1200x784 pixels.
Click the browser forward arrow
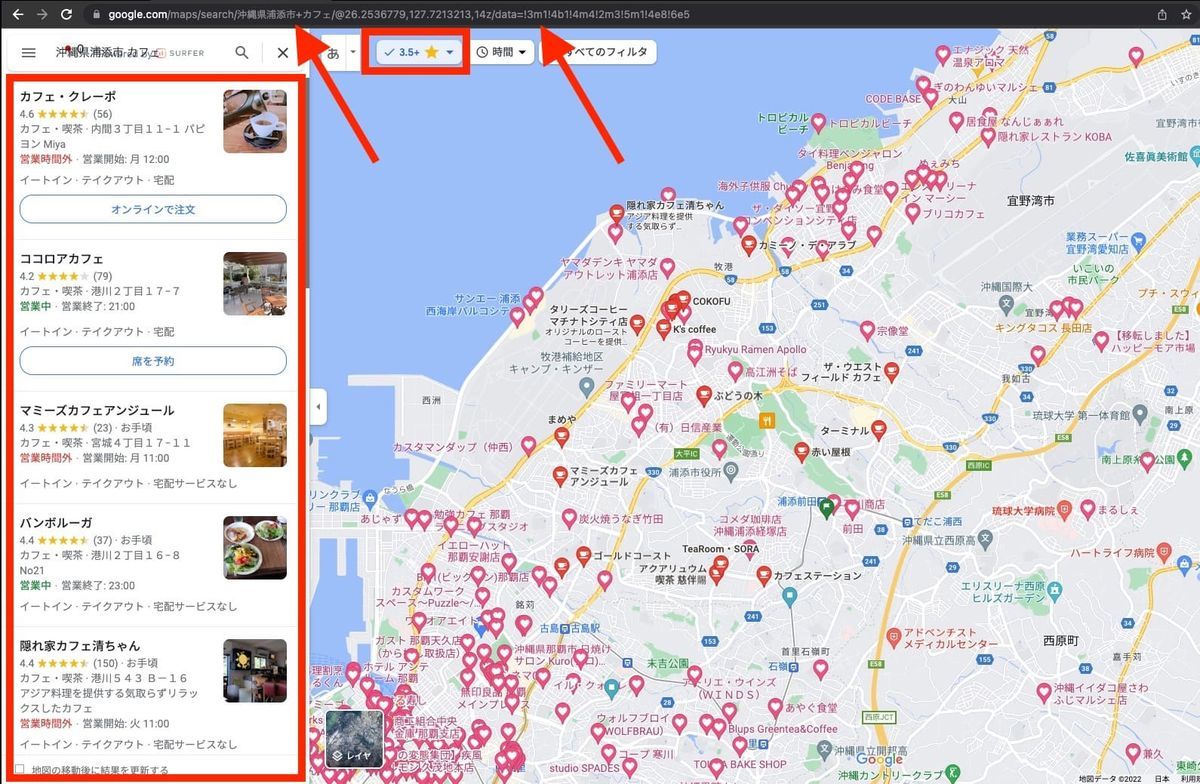click(42, 15)
